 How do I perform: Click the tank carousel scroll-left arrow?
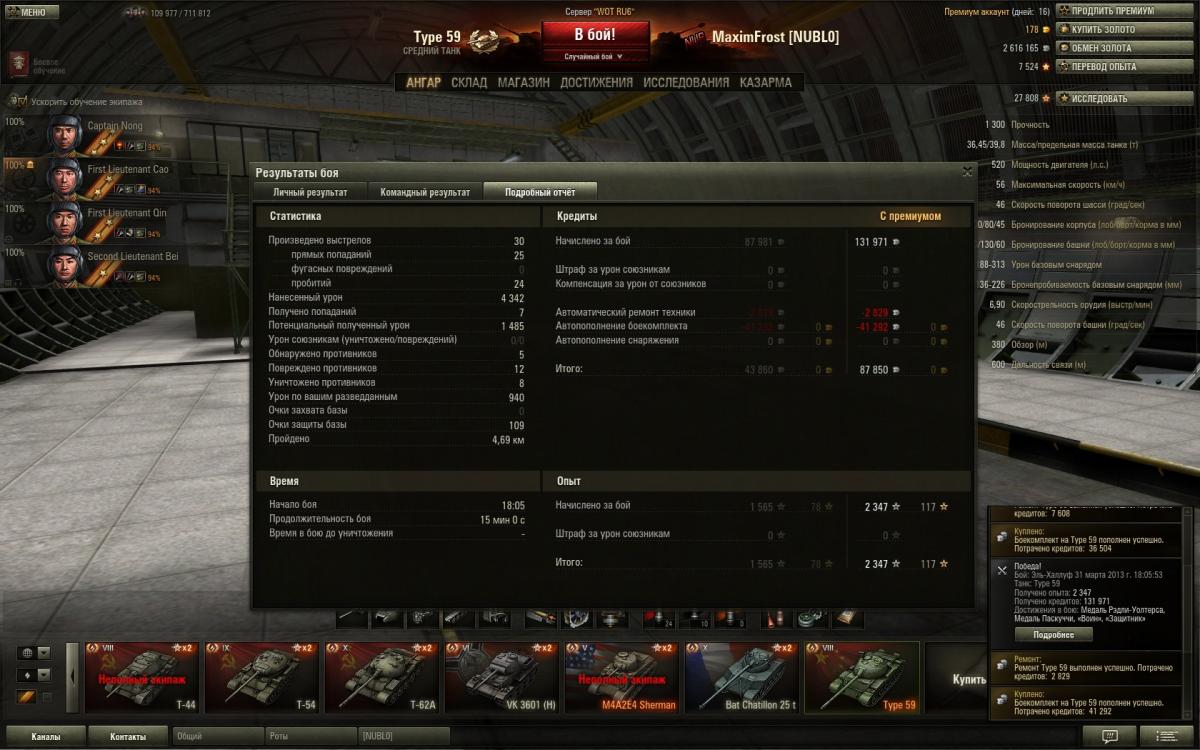tap(72, 677)
